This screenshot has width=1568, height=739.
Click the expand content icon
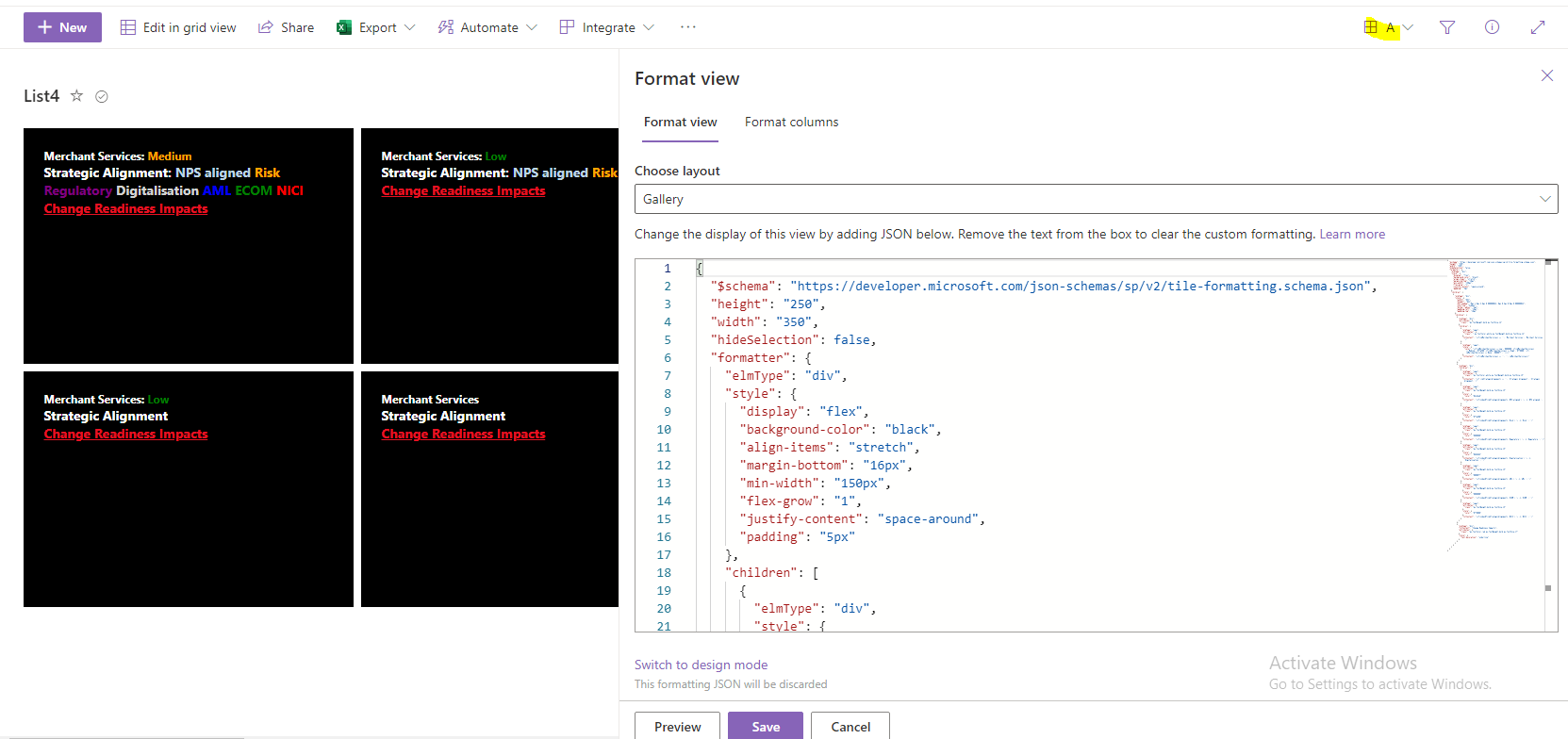(x=1538, y=27)
